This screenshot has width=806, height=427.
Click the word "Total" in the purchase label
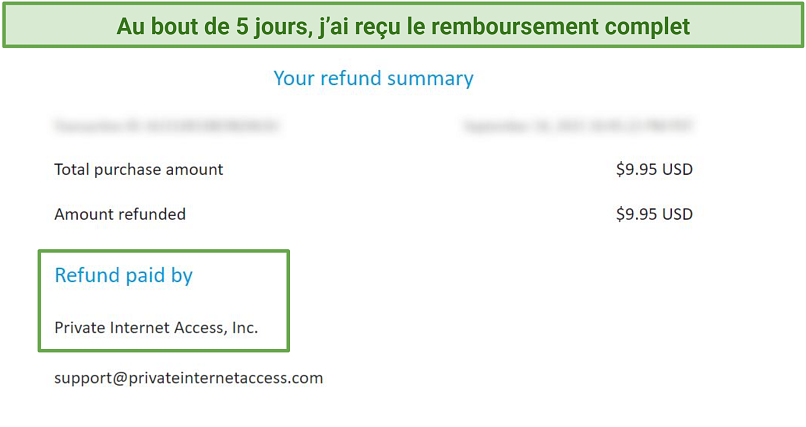71,170
